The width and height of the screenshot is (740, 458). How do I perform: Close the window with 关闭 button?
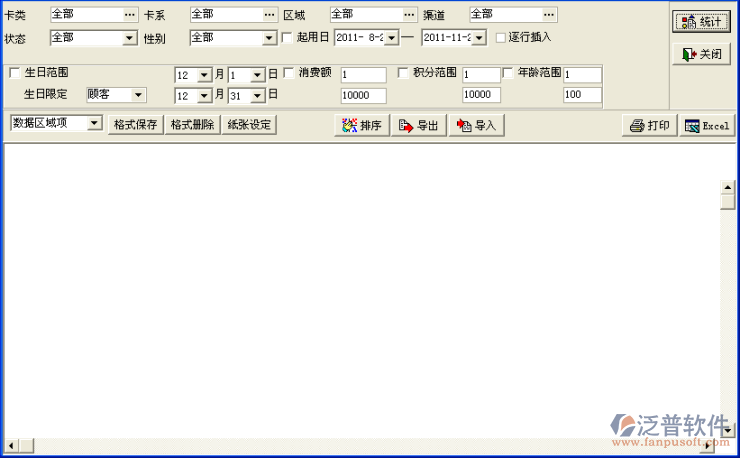701,54
